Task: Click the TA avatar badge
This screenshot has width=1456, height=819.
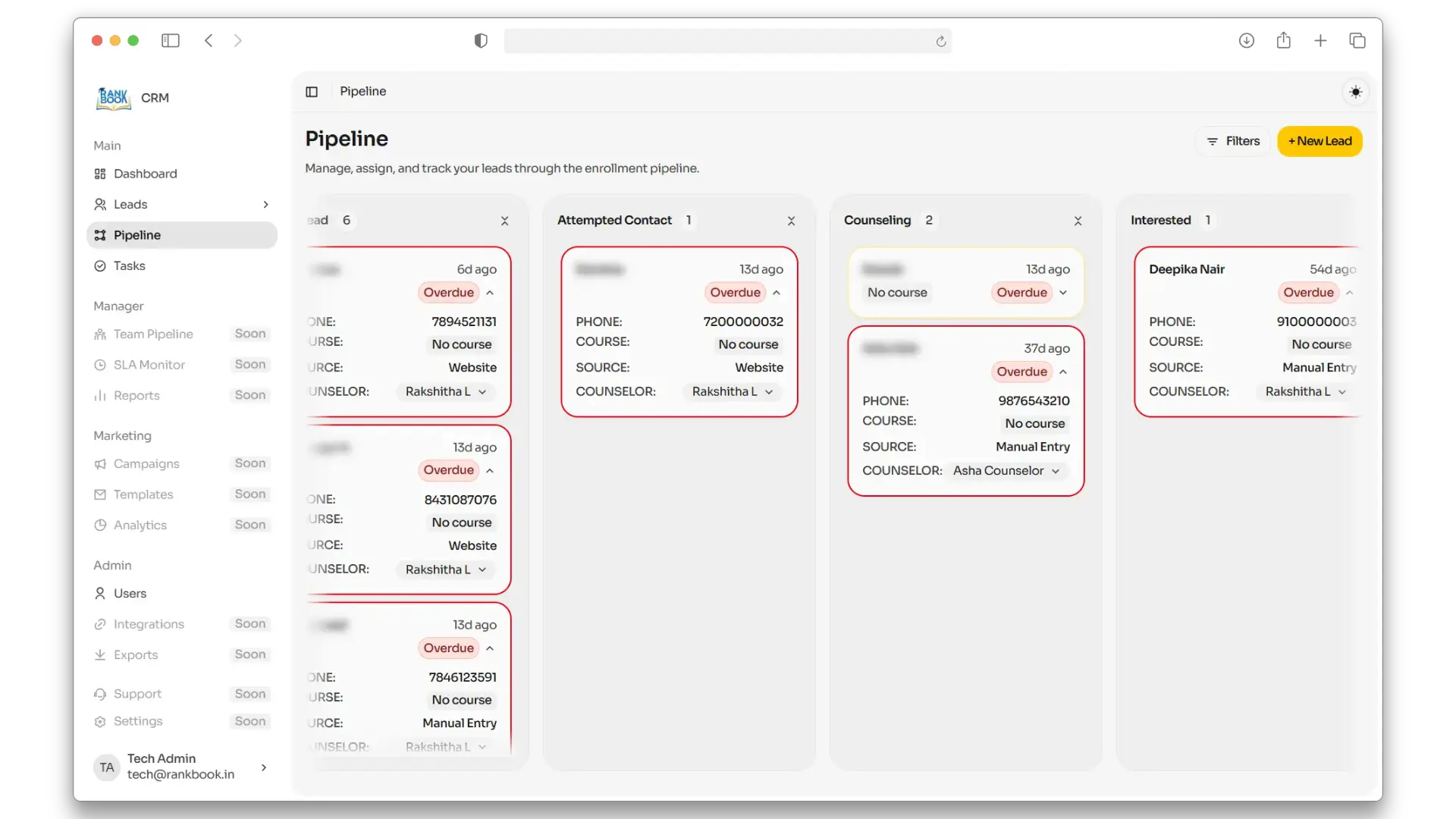Action: click(x=107, y=767)
